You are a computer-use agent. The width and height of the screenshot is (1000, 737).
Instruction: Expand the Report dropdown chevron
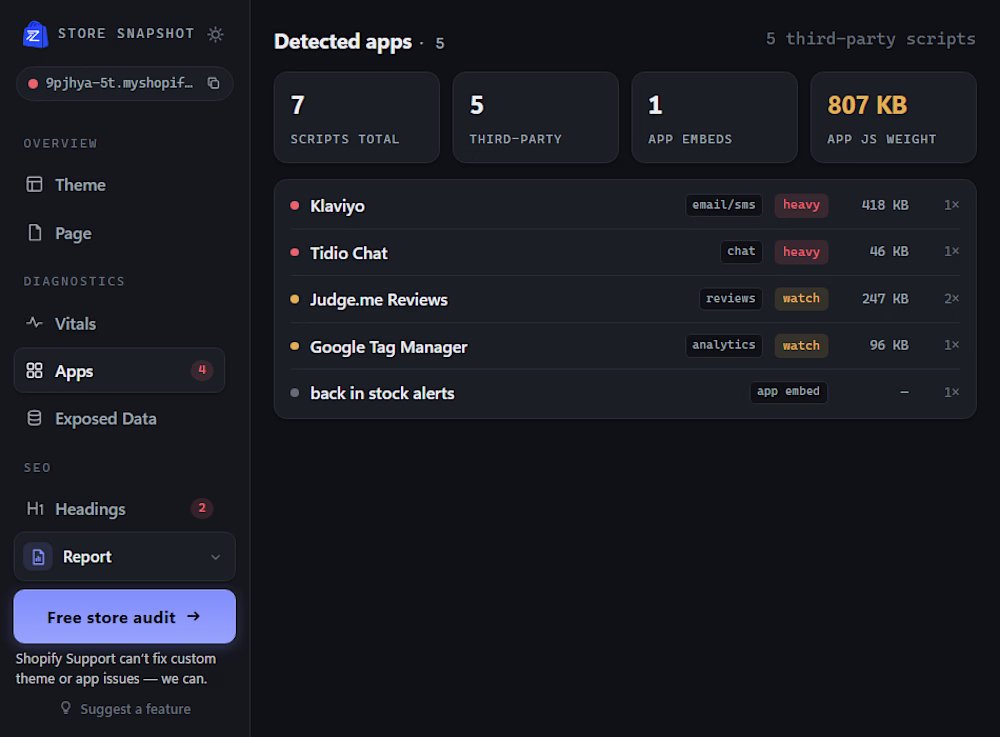tap(216, 557)
